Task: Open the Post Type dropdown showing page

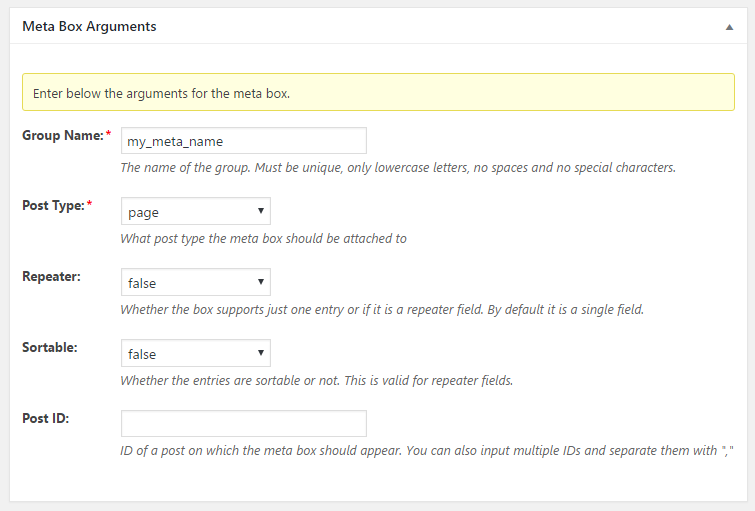Action: click(195, 211)
